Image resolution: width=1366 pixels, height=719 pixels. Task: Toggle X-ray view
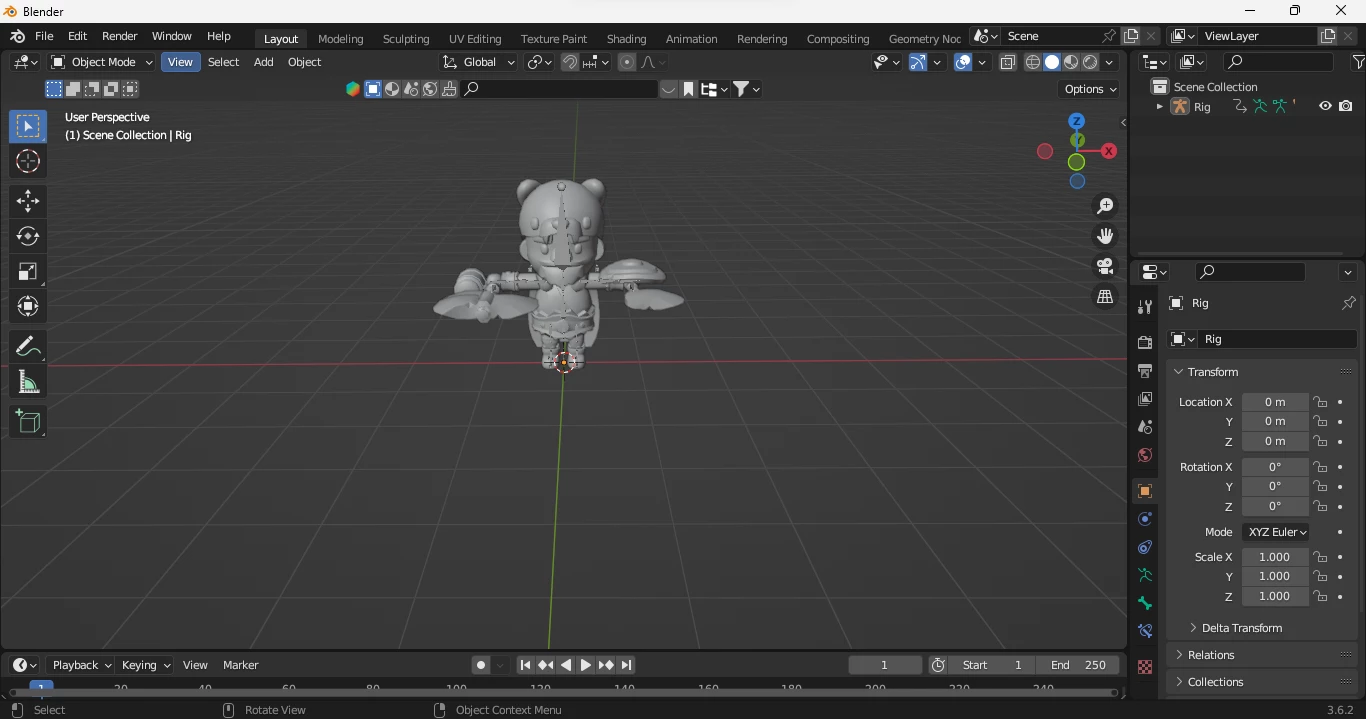tap(1008, 62)
